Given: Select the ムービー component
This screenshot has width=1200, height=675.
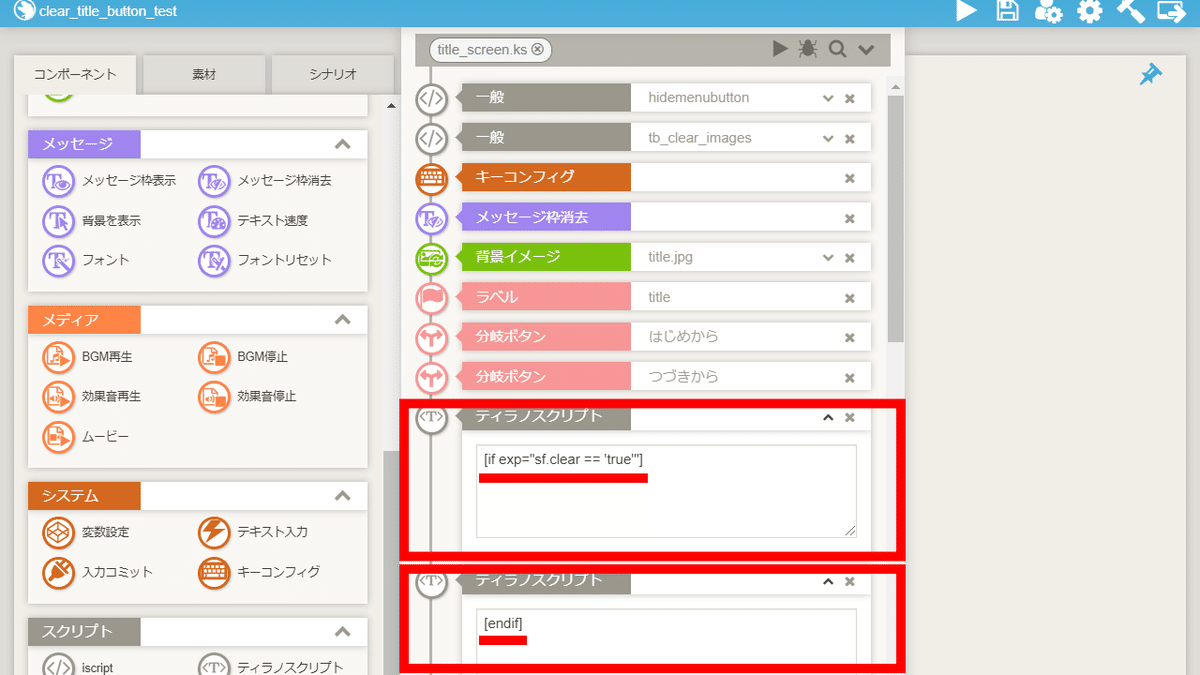Looking at the screenshot, I should pos(86,436).
